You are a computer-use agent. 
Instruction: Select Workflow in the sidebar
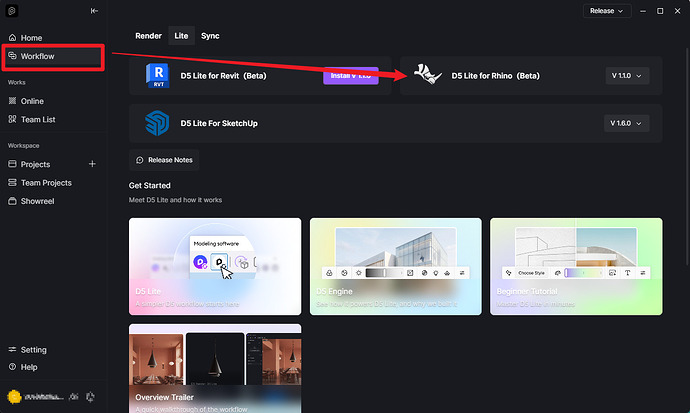click(53, 56)
